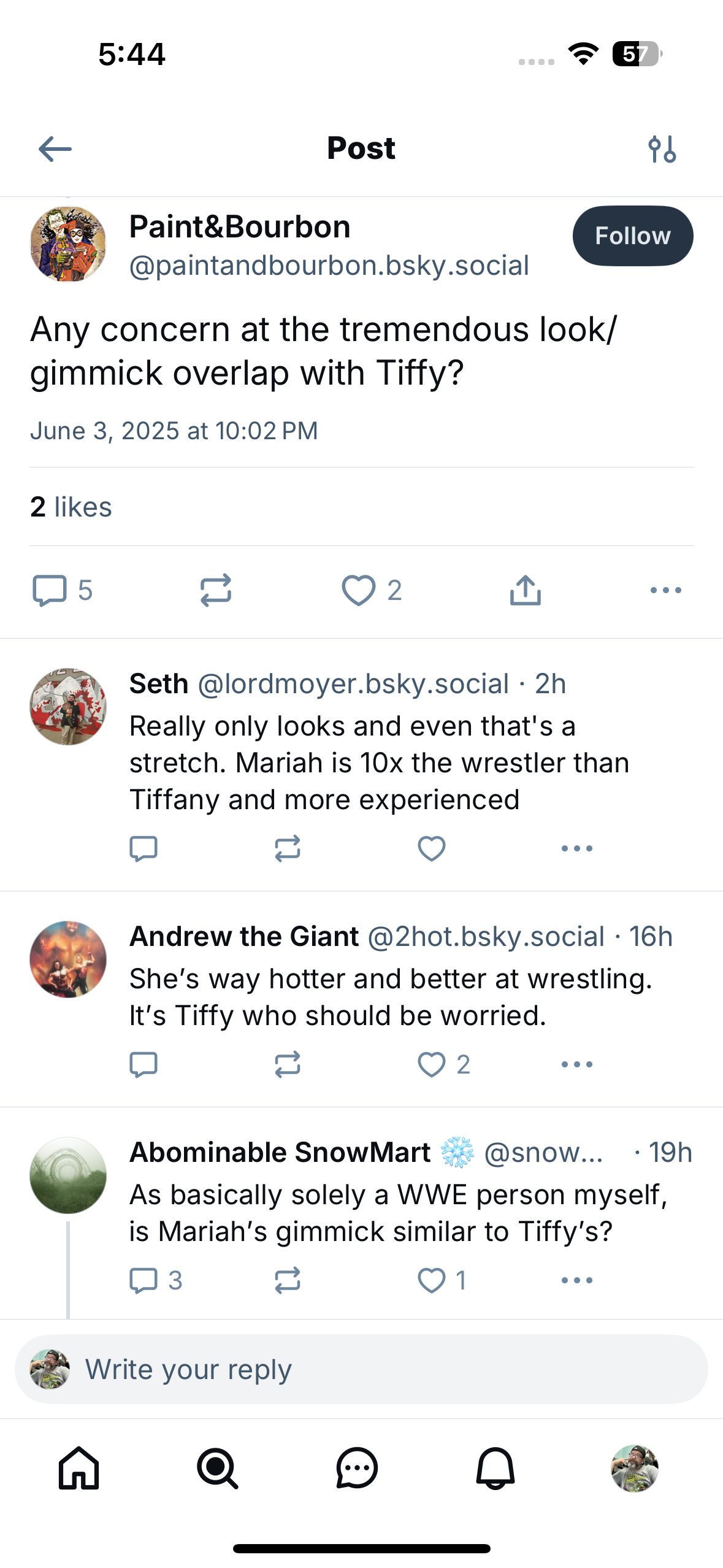
Task: Open more options on Seth's reply
Action: 576,848
